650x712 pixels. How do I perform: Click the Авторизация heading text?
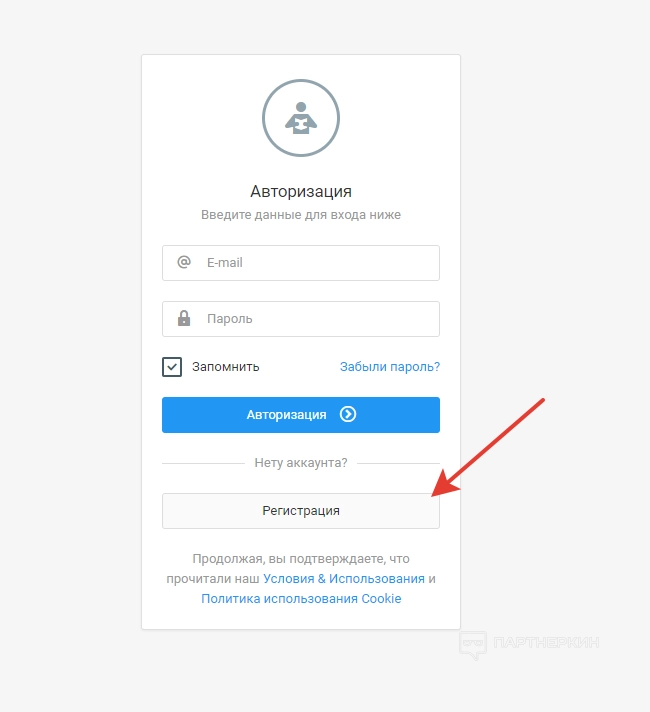(x=301, y=192)
